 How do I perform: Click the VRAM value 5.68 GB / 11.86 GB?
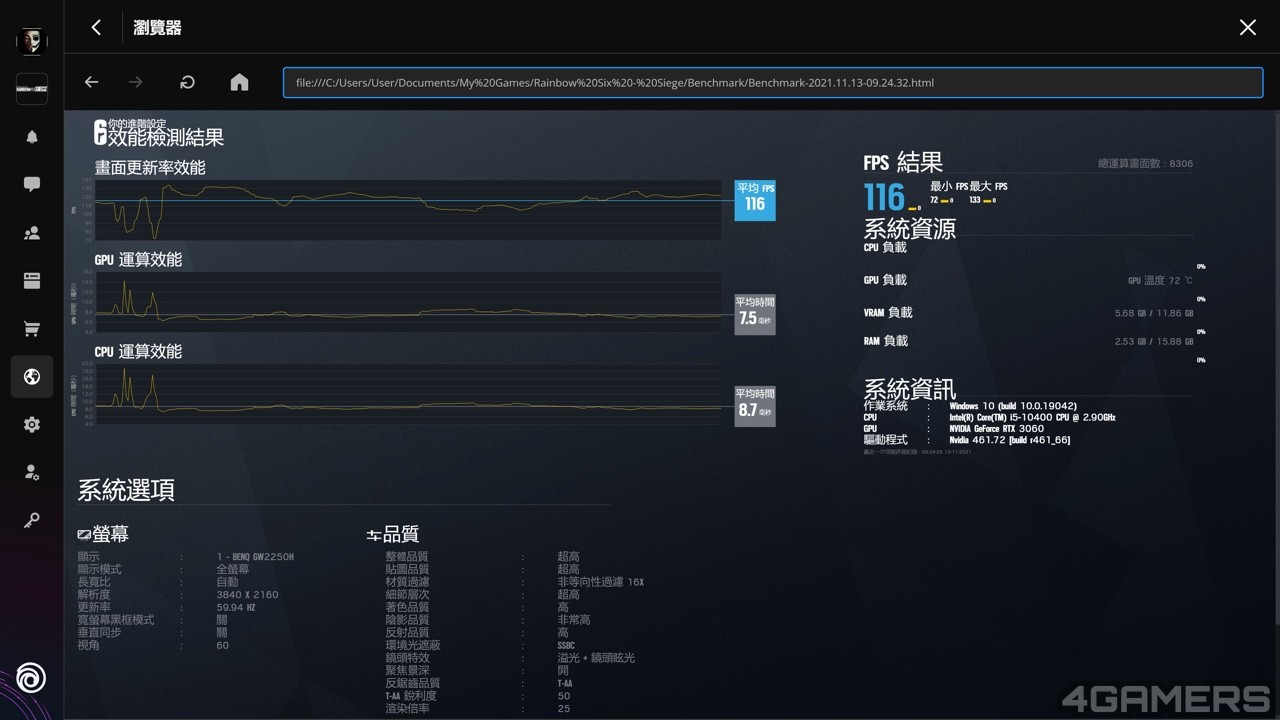pyautogui.click(x=1153, y=313)
